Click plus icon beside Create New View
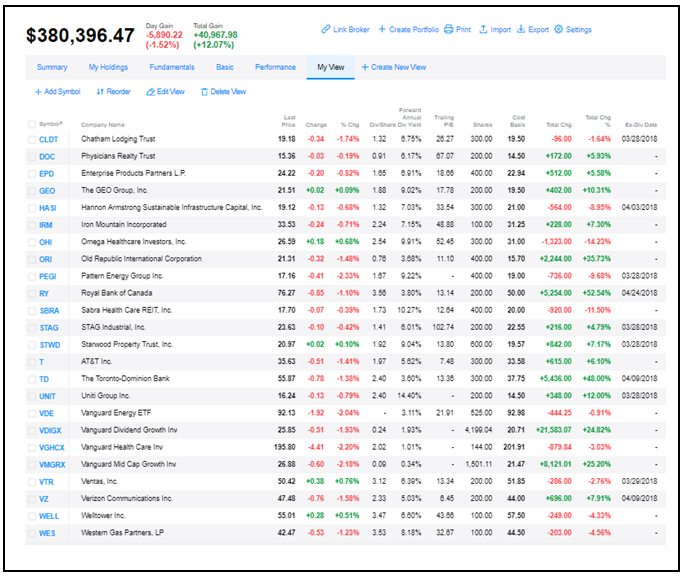This screenshot has height=578, width=687. (x=365, y=67)
